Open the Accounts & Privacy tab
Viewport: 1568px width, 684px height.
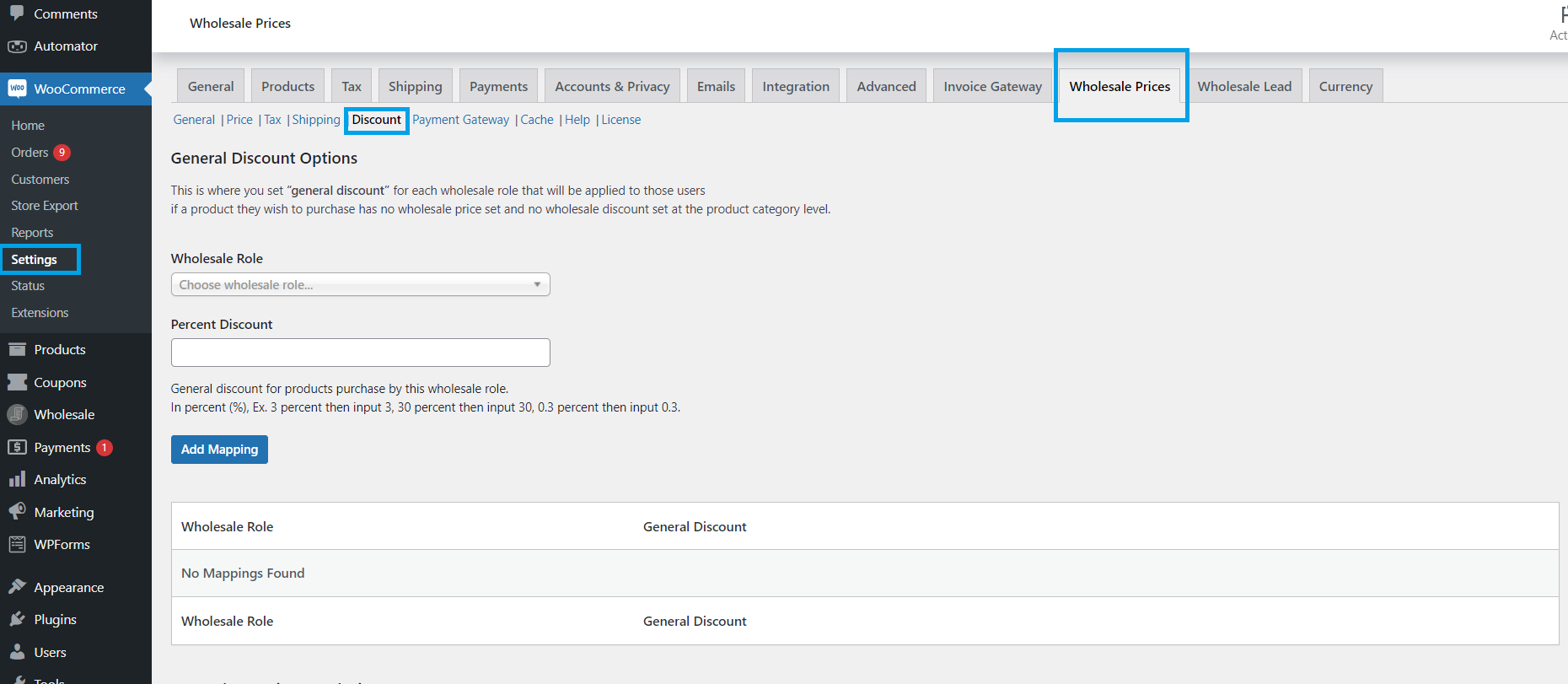click(612, 86)
